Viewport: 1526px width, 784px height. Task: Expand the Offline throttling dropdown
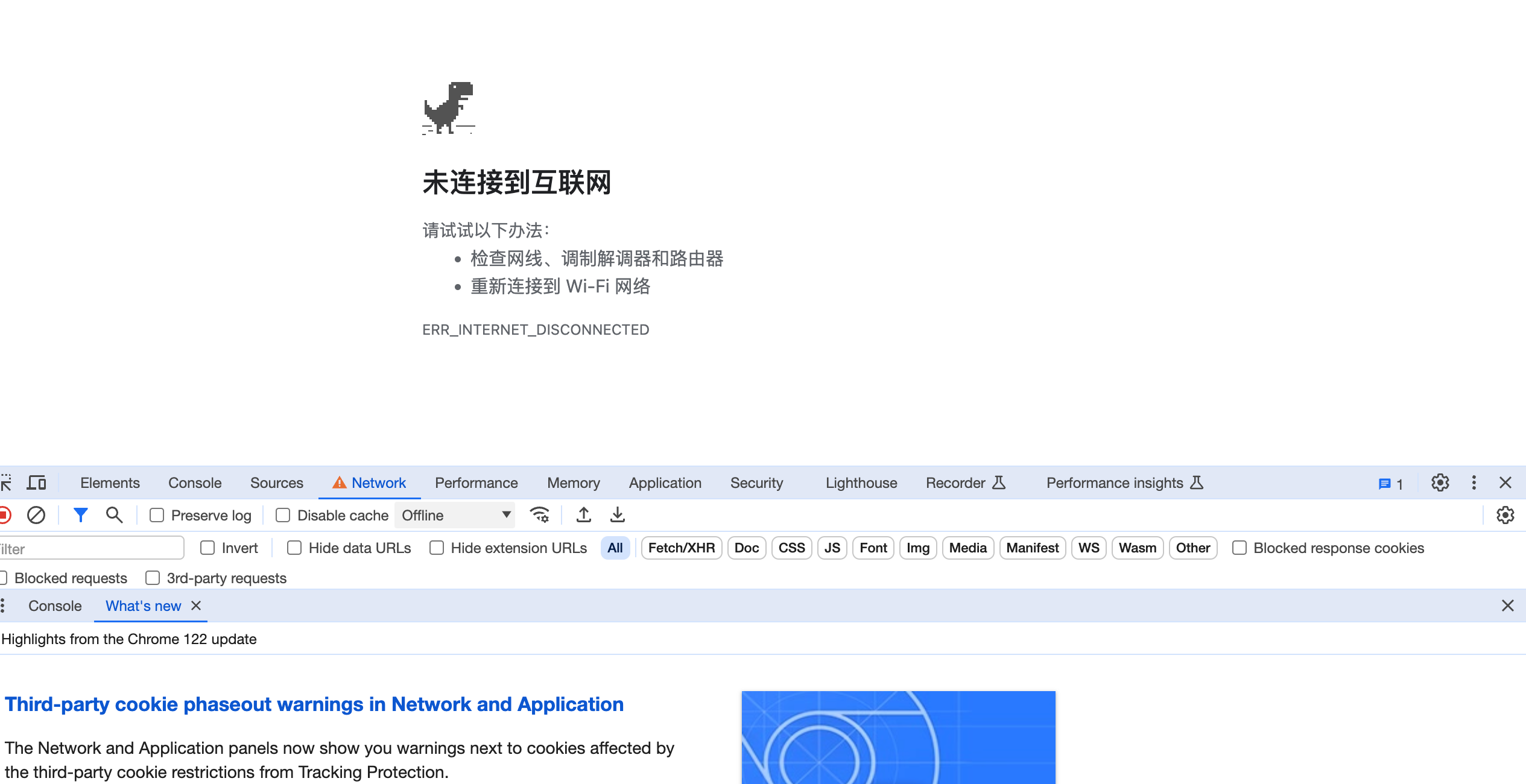tap(455, 515)
